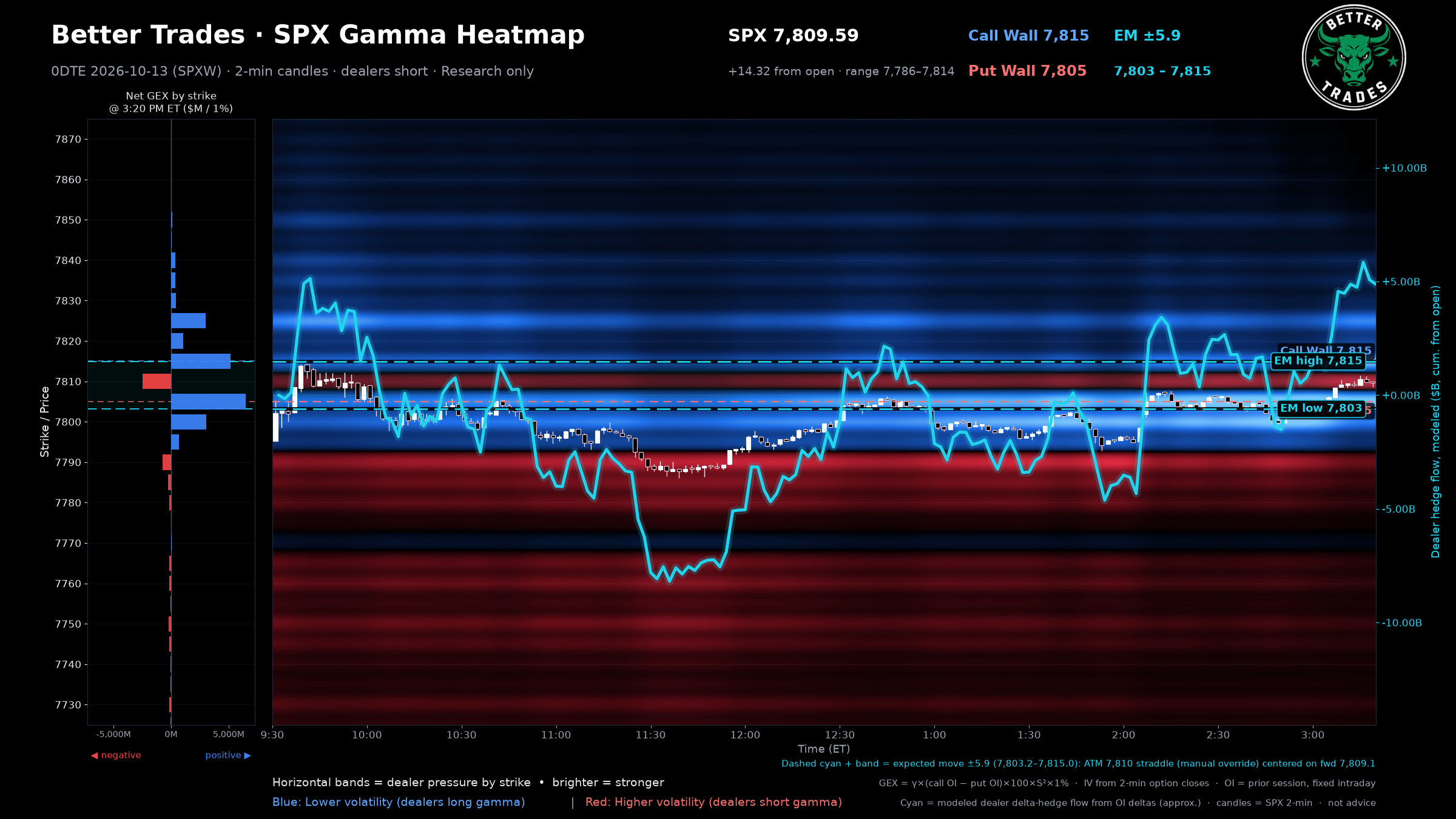The width and height of the screenshot is (1456, 819).
Task: Click the "positive ▶" legend label
Action: pyautogui.click(x=228, y=755)
